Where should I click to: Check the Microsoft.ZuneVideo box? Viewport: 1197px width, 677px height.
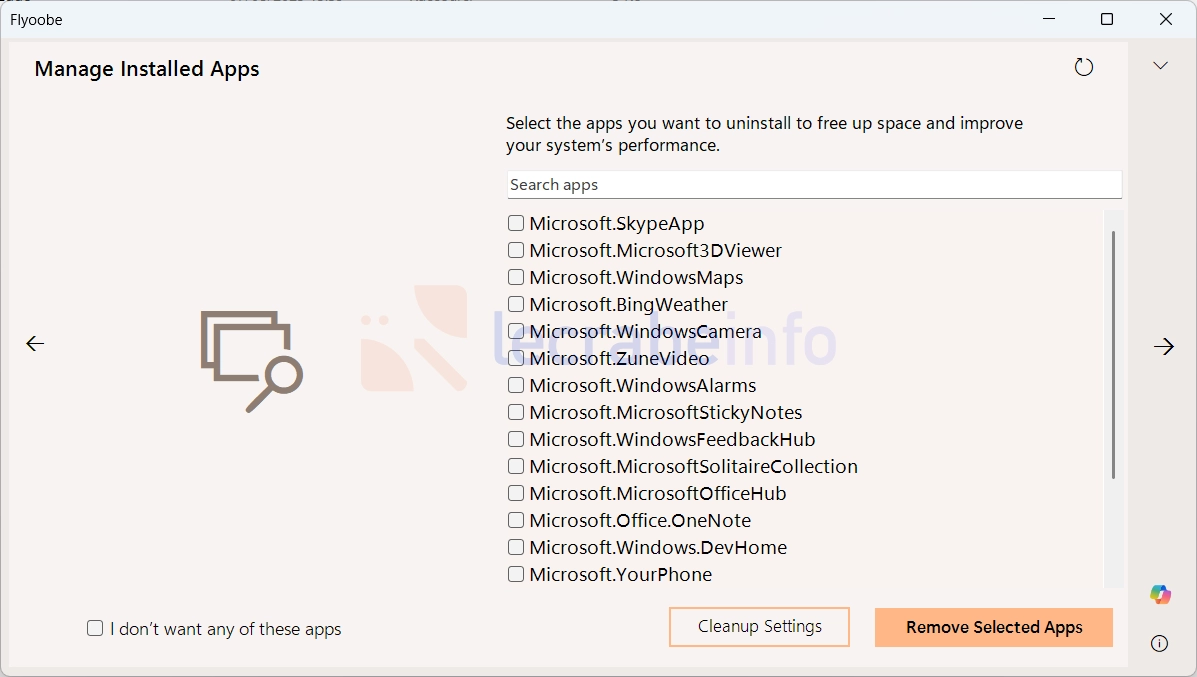point(516,358)
